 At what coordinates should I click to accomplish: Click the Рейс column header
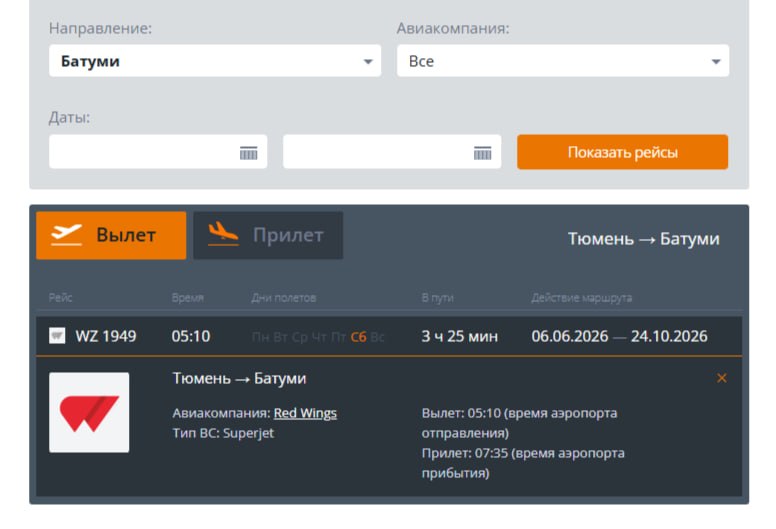pyautogui.click(x=60, y=298)
